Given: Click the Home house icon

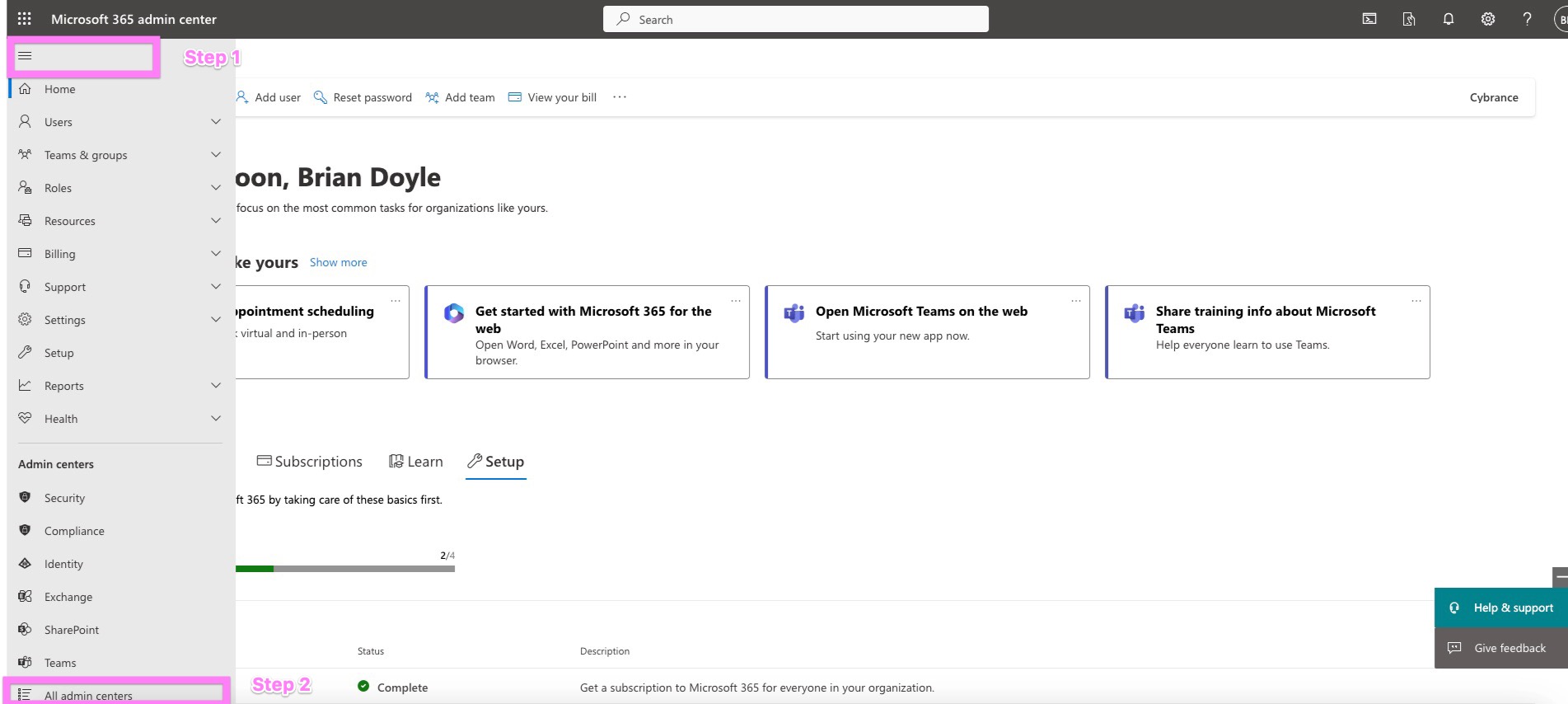Looking at the screenshot, I should pos(25,89).
